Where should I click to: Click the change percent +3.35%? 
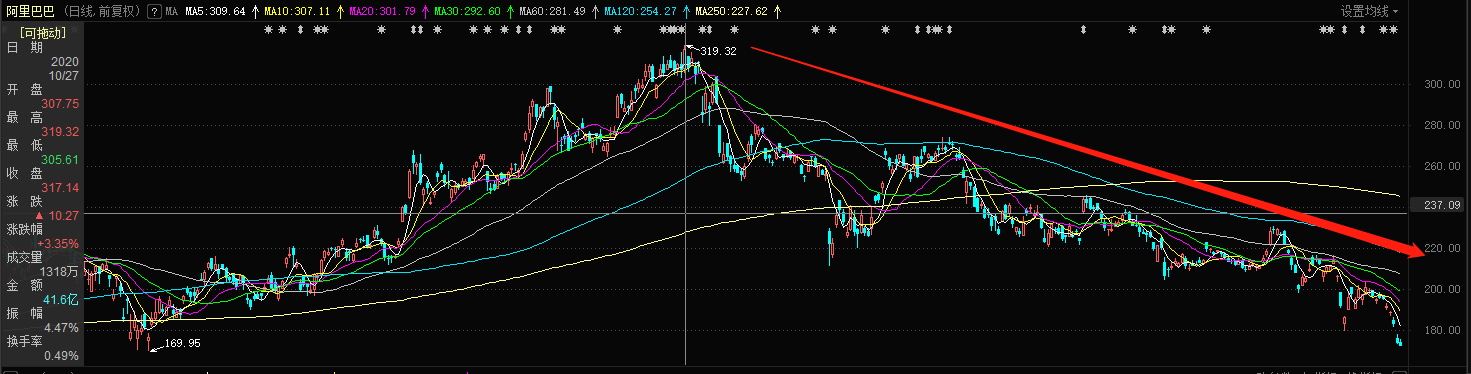tap(58, 243)
